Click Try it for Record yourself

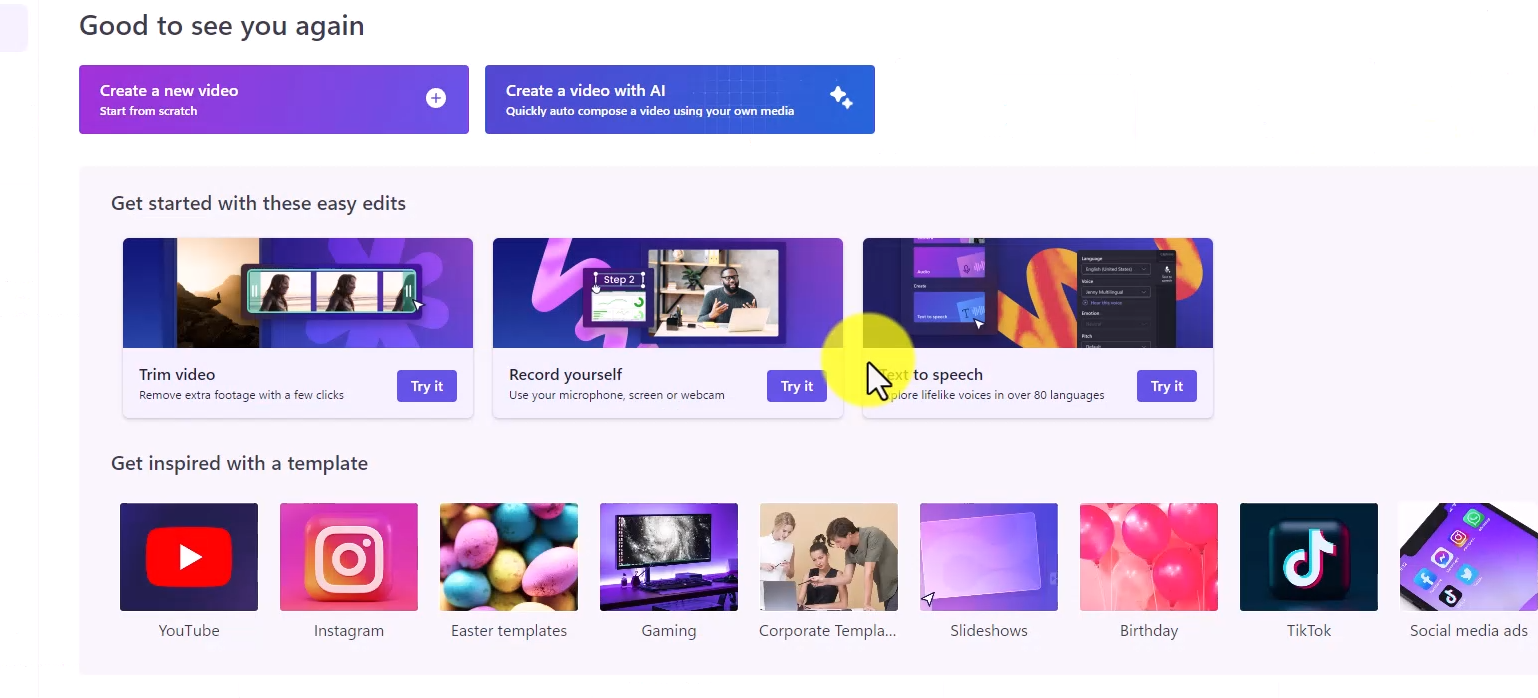[797, 386]
